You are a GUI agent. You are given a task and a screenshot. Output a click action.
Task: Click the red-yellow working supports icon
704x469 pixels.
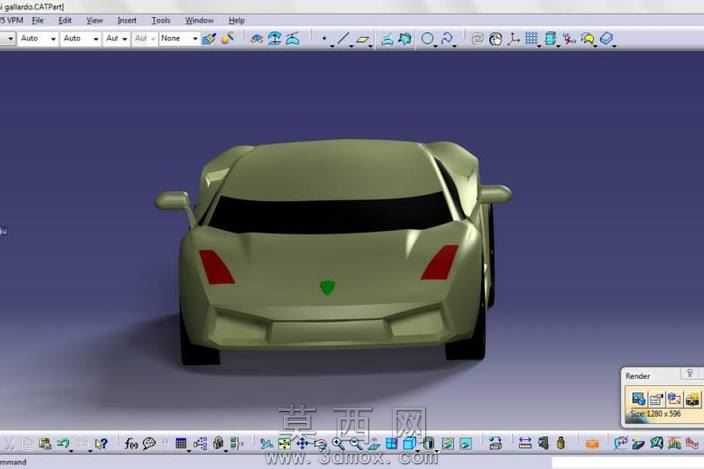click(x=569, y=39)
